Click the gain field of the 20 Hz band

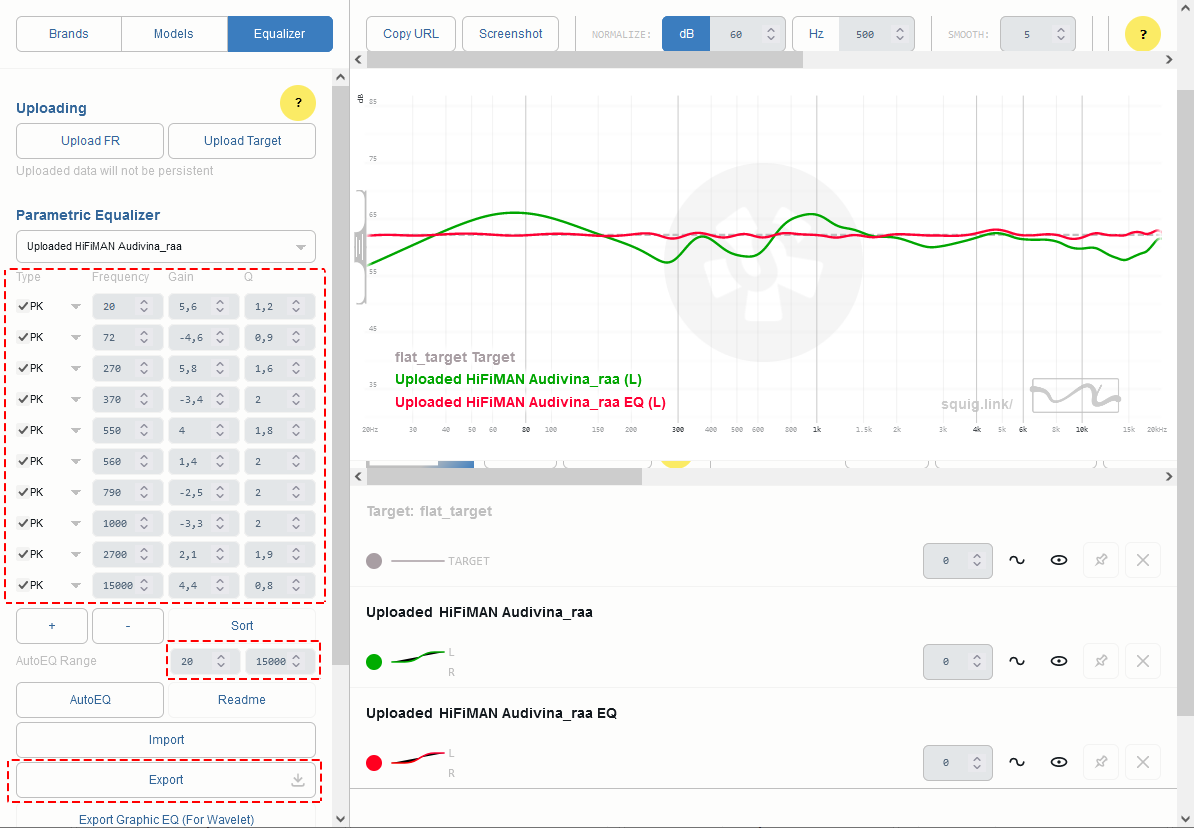[203, 306]
